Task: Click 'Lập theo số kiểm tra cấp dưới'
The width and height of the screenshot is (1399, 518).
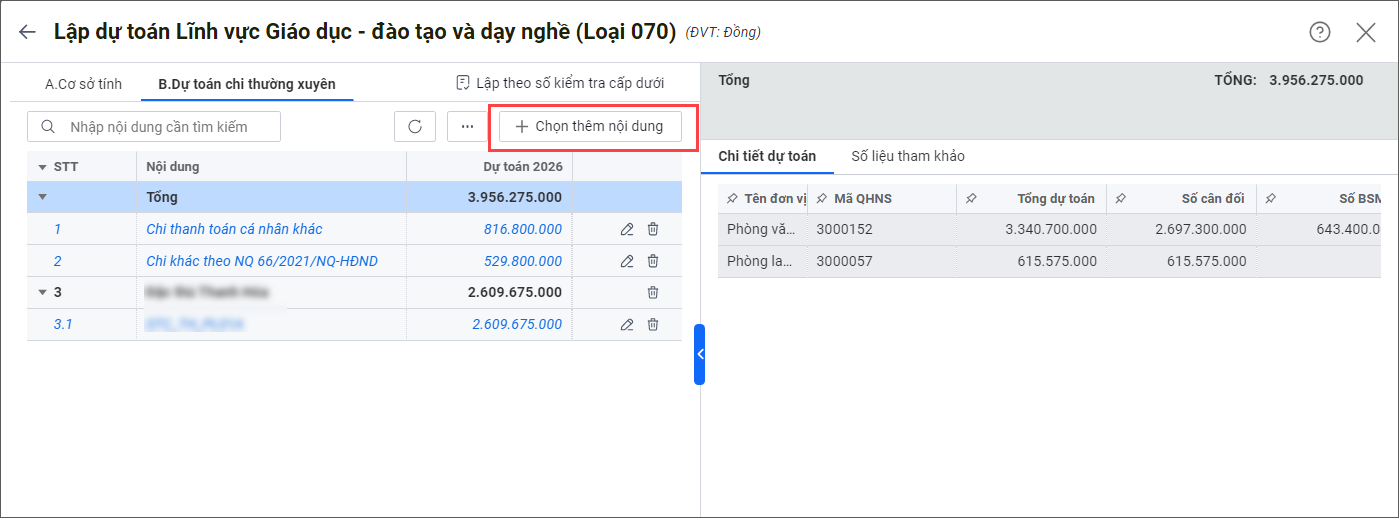Action: (560, 83)
